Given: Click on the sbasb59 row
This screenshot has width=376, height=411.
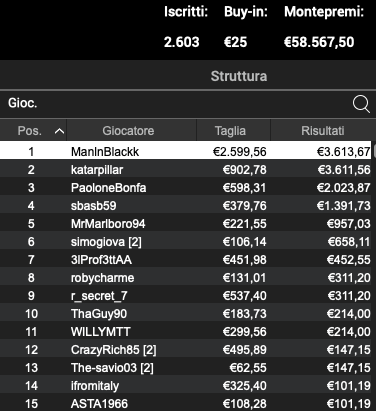Looking at the screenshot, I should (x=186, y=206).
